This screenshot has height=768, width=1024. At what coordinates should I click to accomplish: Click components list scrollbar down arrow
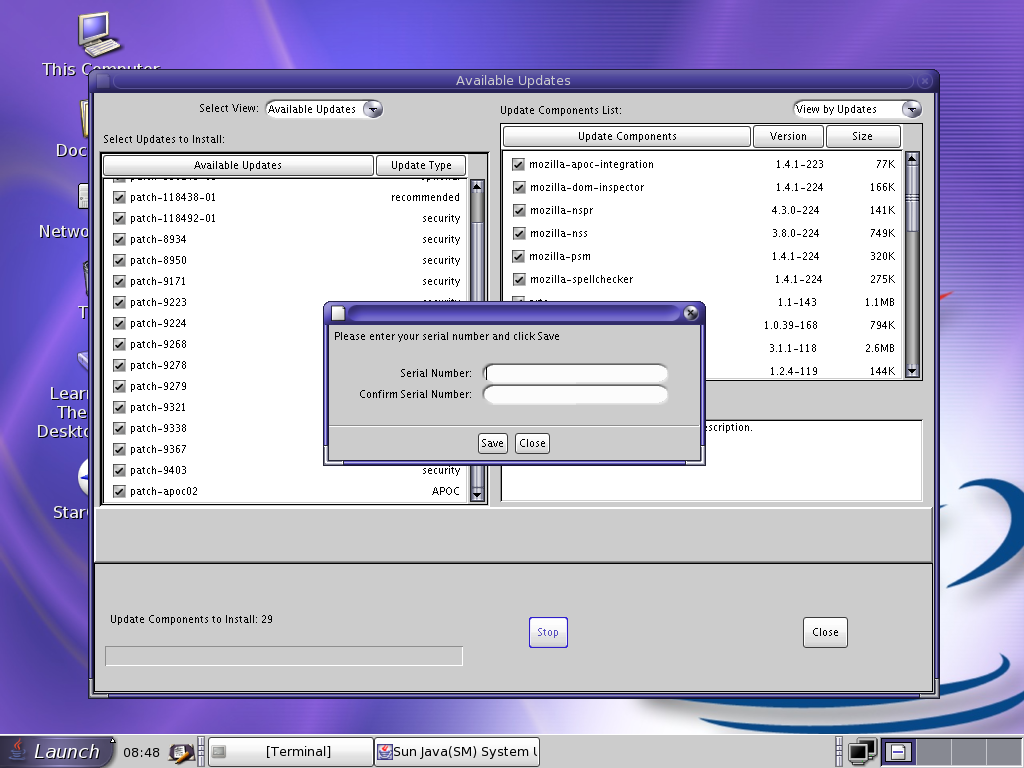pyautogui.click(x=912, y=371)
